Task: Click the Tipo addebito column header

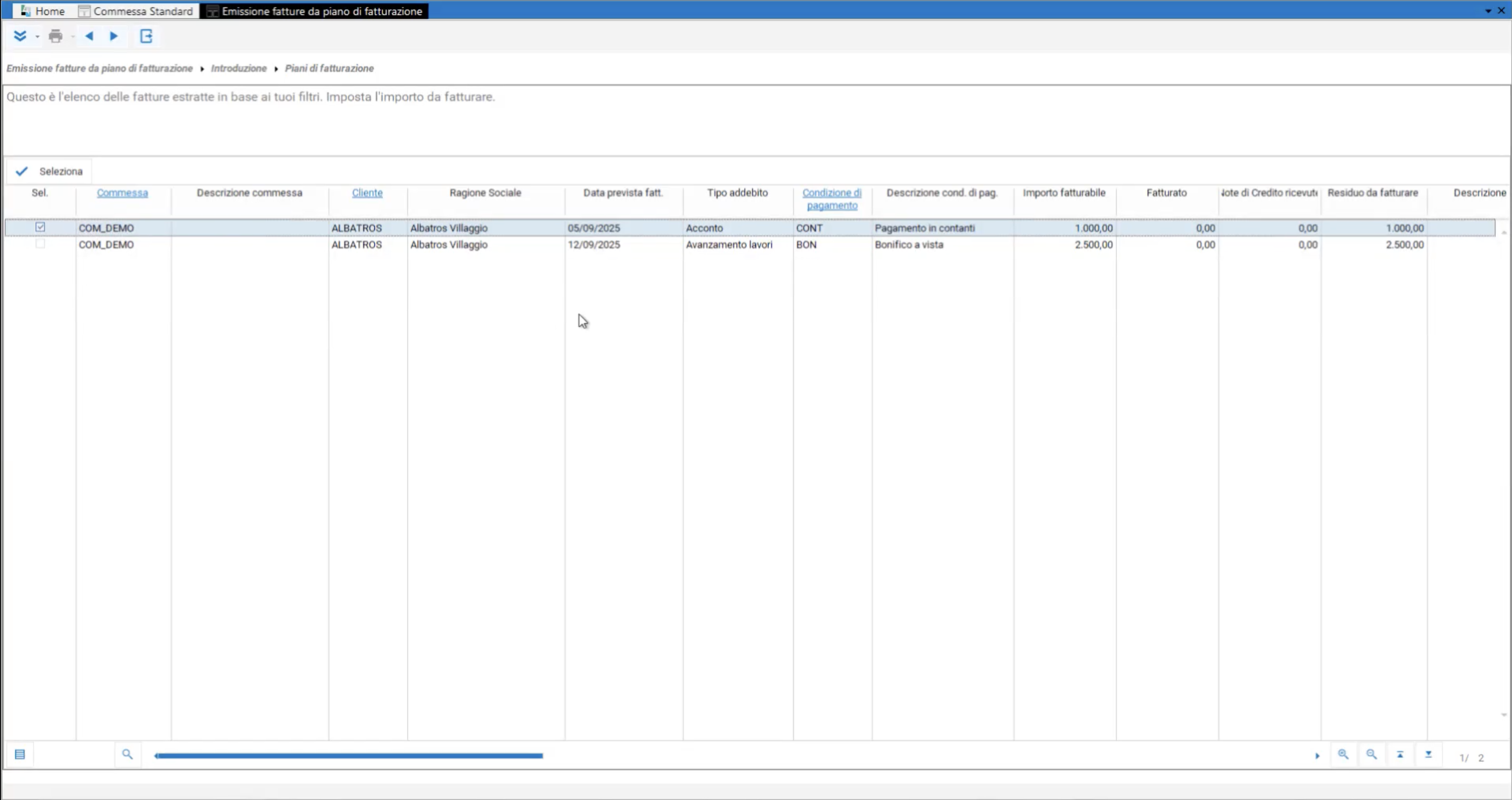Action: (737, 193)
